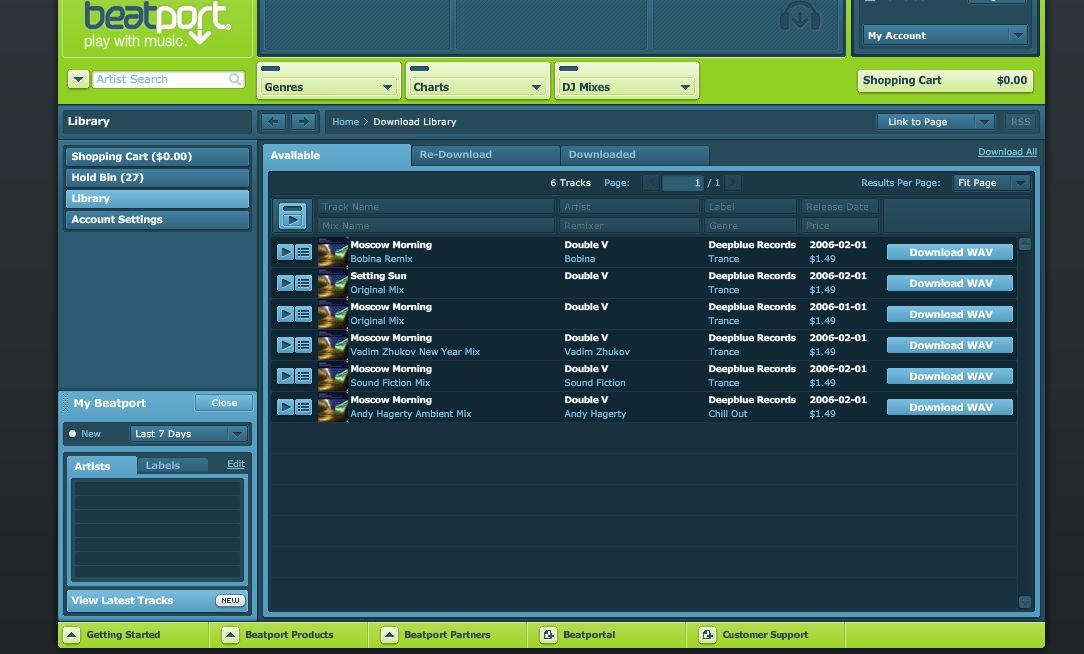The image size is (1084, 654).
Task: Click the Edit link in My Beatport
Action: click(236, 464)
